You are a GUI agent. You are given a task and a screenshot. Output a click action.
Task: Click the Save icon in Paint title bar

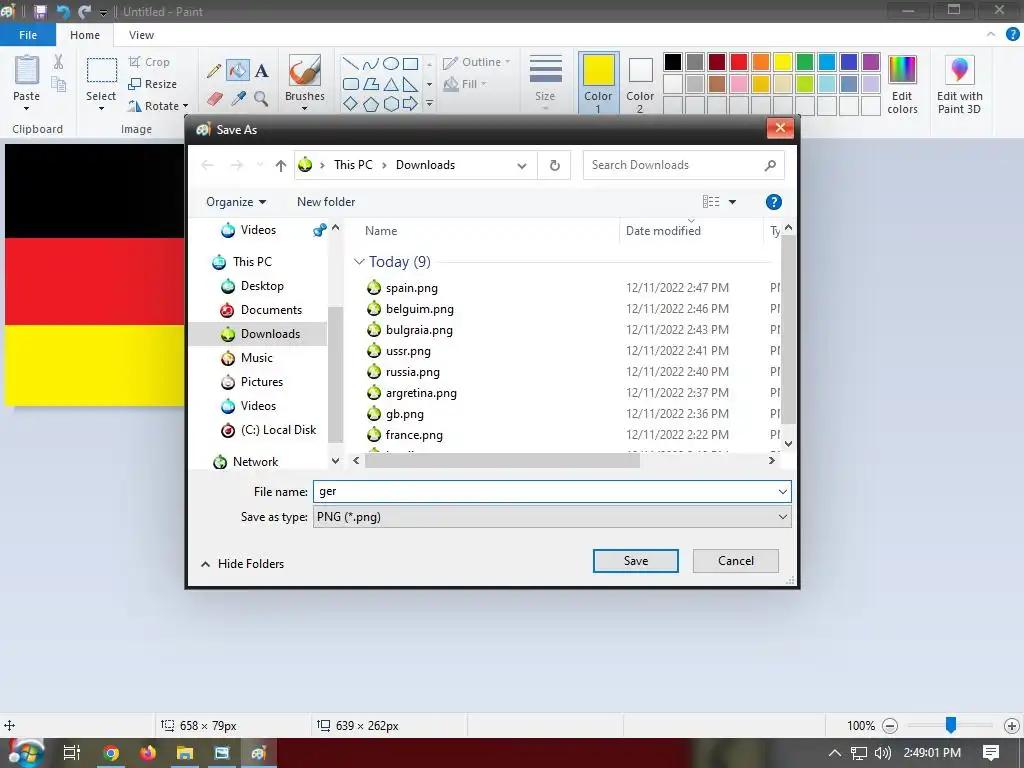(40, 12)
